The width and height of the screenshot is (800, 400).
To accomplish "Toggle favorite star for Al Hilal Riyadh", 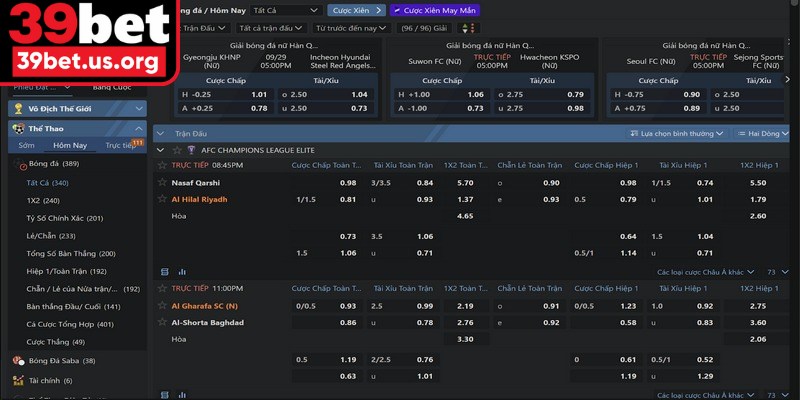I will click(x=162, y=199).
